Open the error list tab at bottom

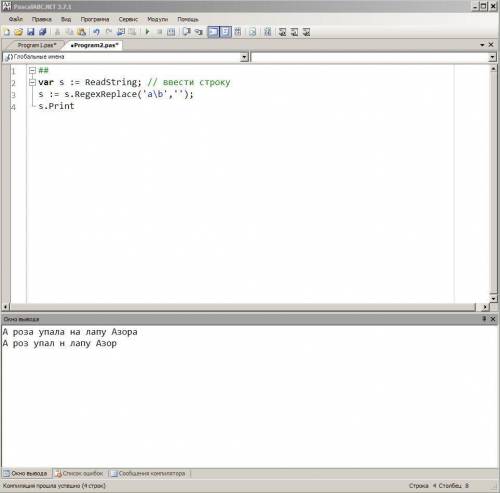pos(79,473)
